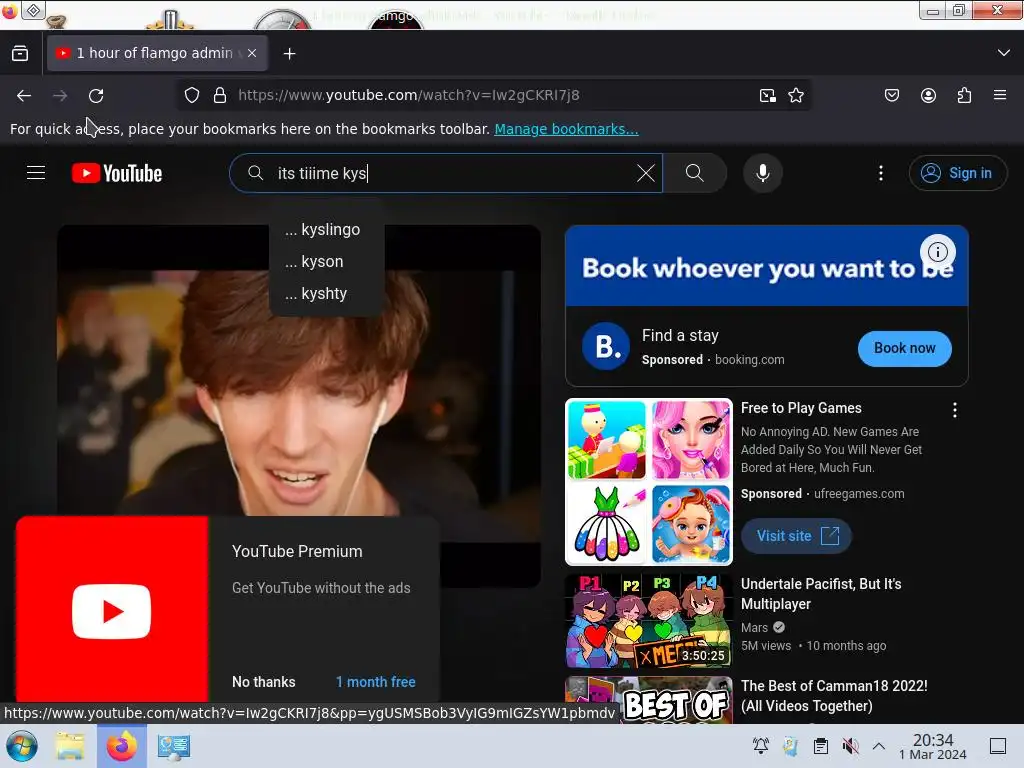Click the video player frame
Screen dimensions: 1024x768
(x=298, y=406)
